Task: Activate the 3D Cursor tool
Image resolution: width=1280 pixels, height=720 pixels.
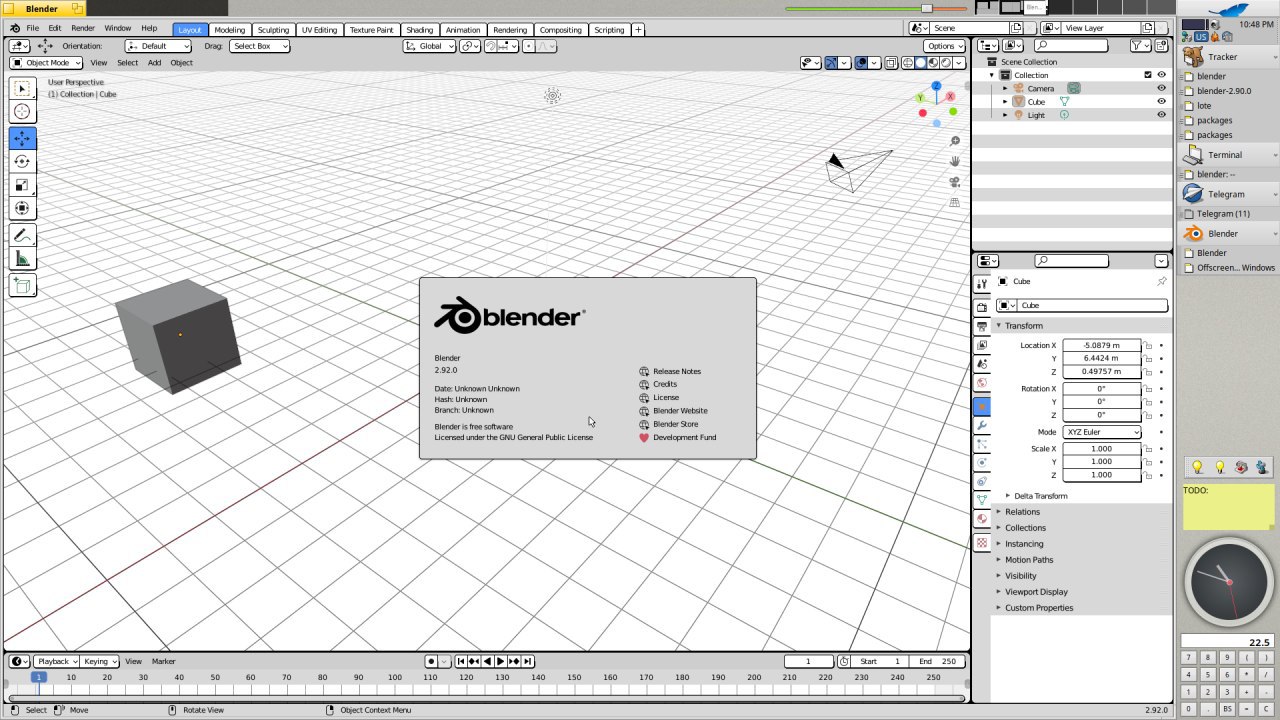Action: coord(22,112)
